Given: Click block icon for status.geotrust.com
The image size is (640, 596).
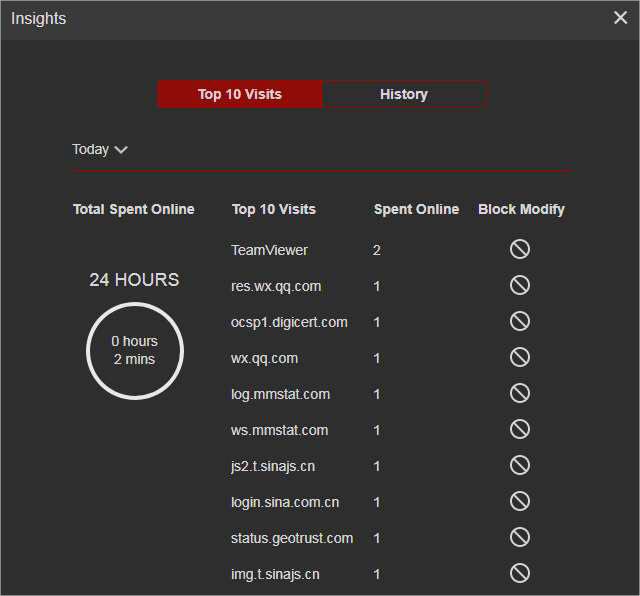Looking at the screenshot, I should tap(520, 537).
